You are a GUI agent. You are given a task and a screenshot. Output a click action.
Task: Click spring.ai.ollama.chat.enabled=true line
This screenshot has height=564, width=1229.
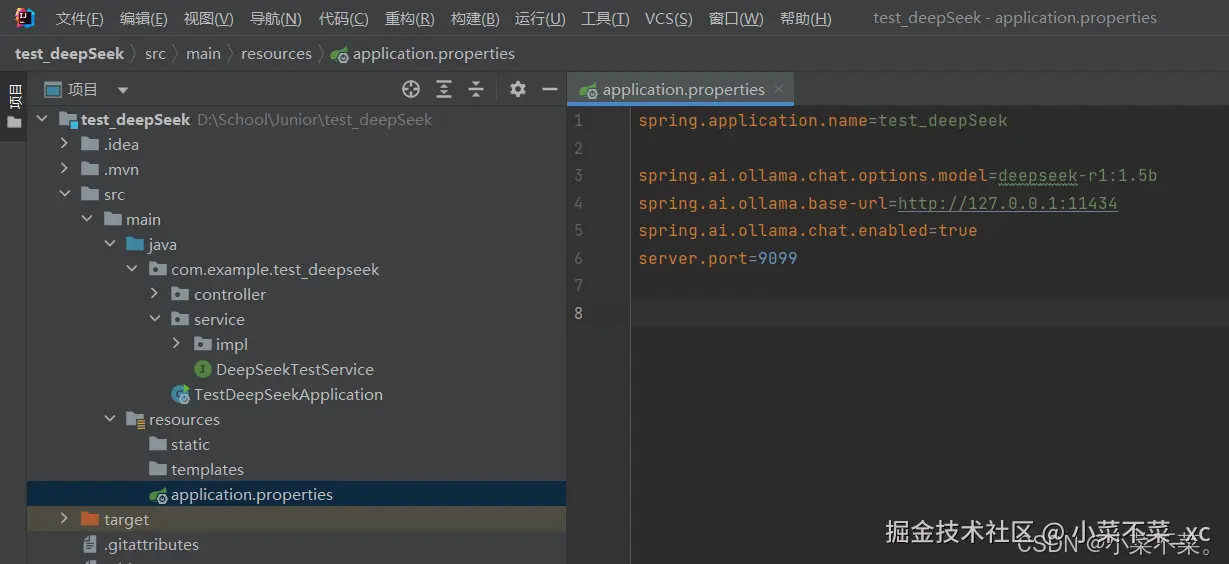[808, 231]
